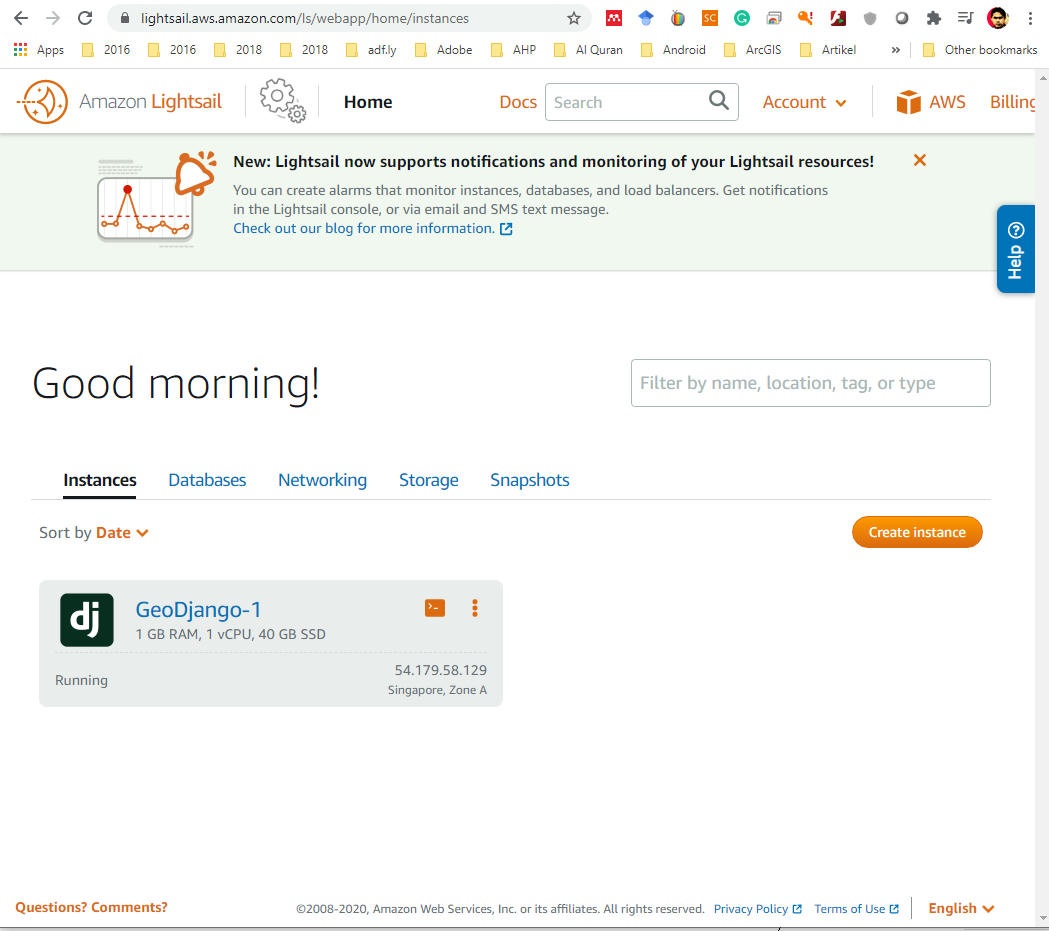Open the three-dot menu on GeoDjango-1 card
Viewport: 1049px width, 931px height.
click(475, 608)
